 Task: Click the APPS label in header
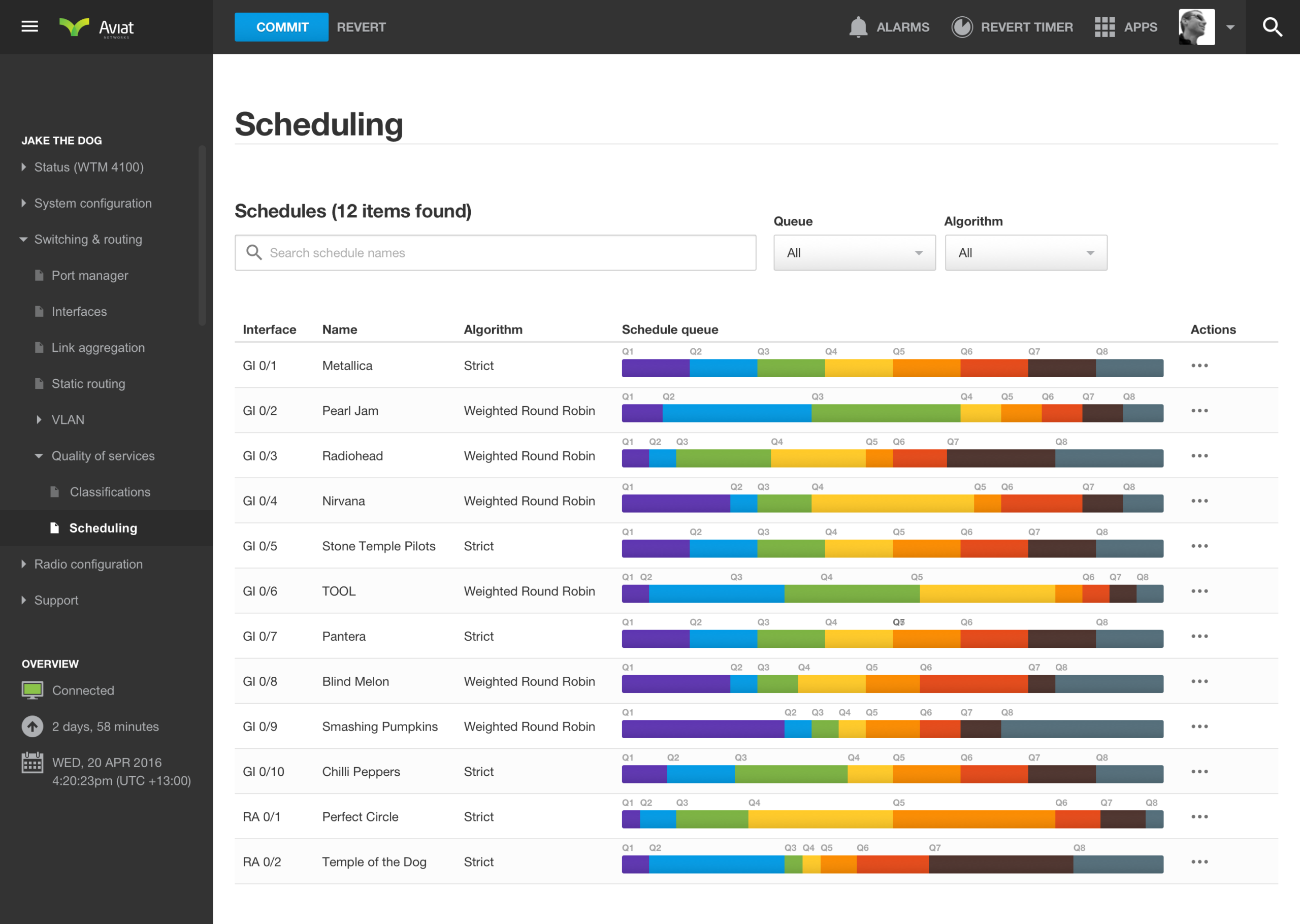pyautogui.click(x=1140, y=27)
